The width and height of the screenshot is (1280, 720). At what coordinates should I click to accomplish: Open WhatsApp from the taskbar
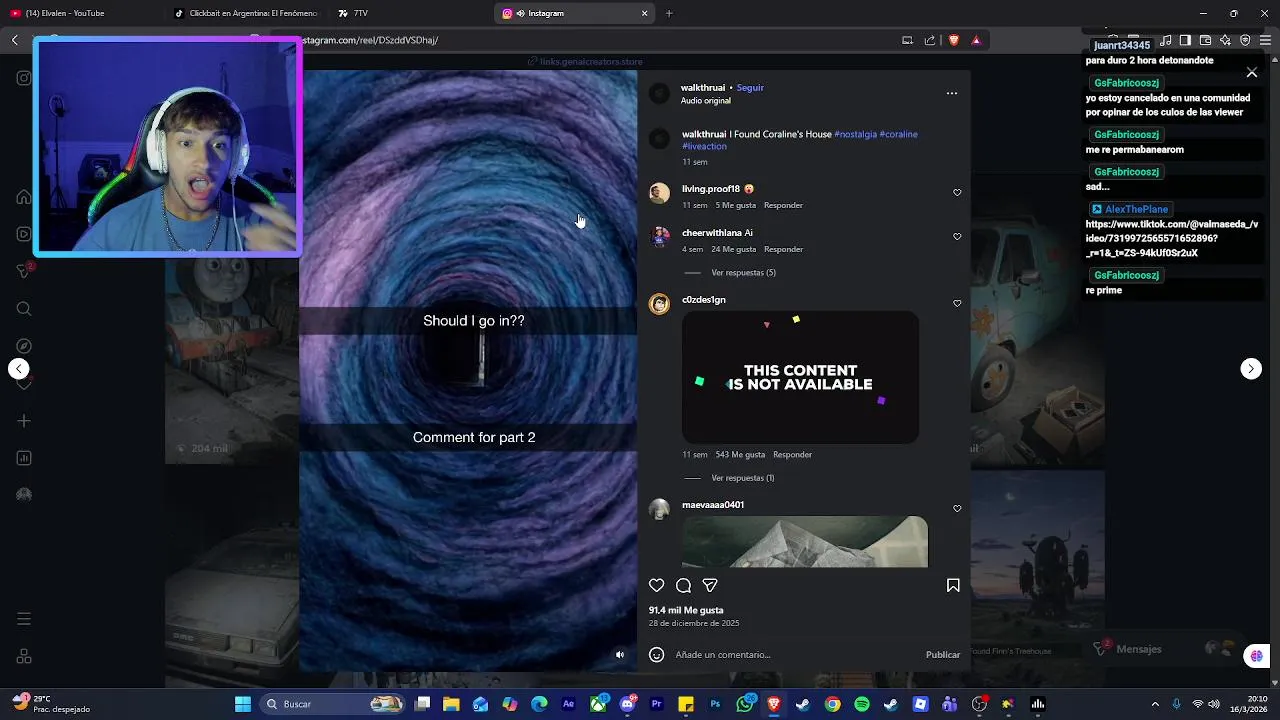click(x=744, y=704)
